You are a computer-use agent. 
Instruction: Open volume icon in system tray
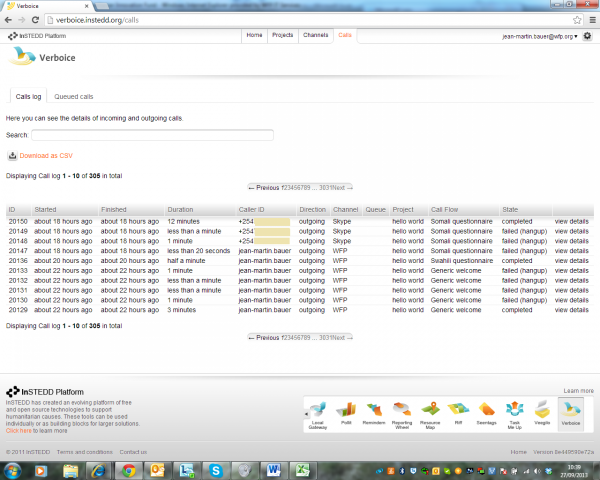537,471
